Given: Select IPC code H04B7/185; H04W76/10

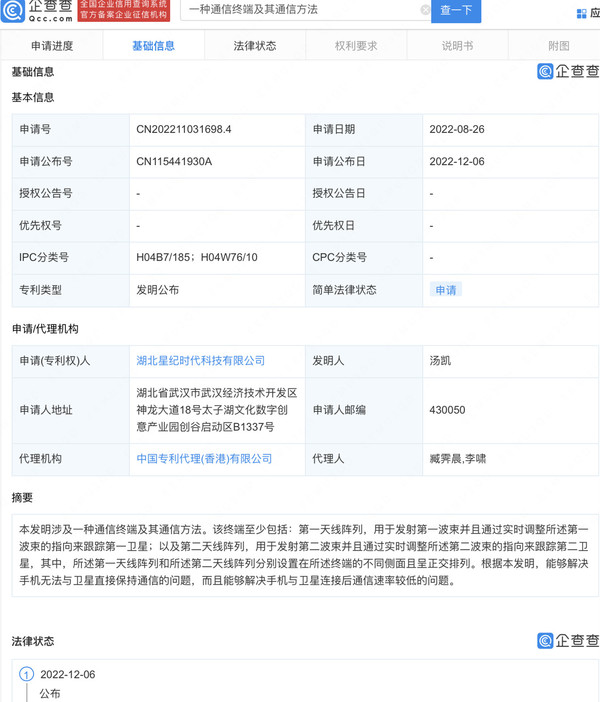Looking at the screenshot, I should [197, 257].
